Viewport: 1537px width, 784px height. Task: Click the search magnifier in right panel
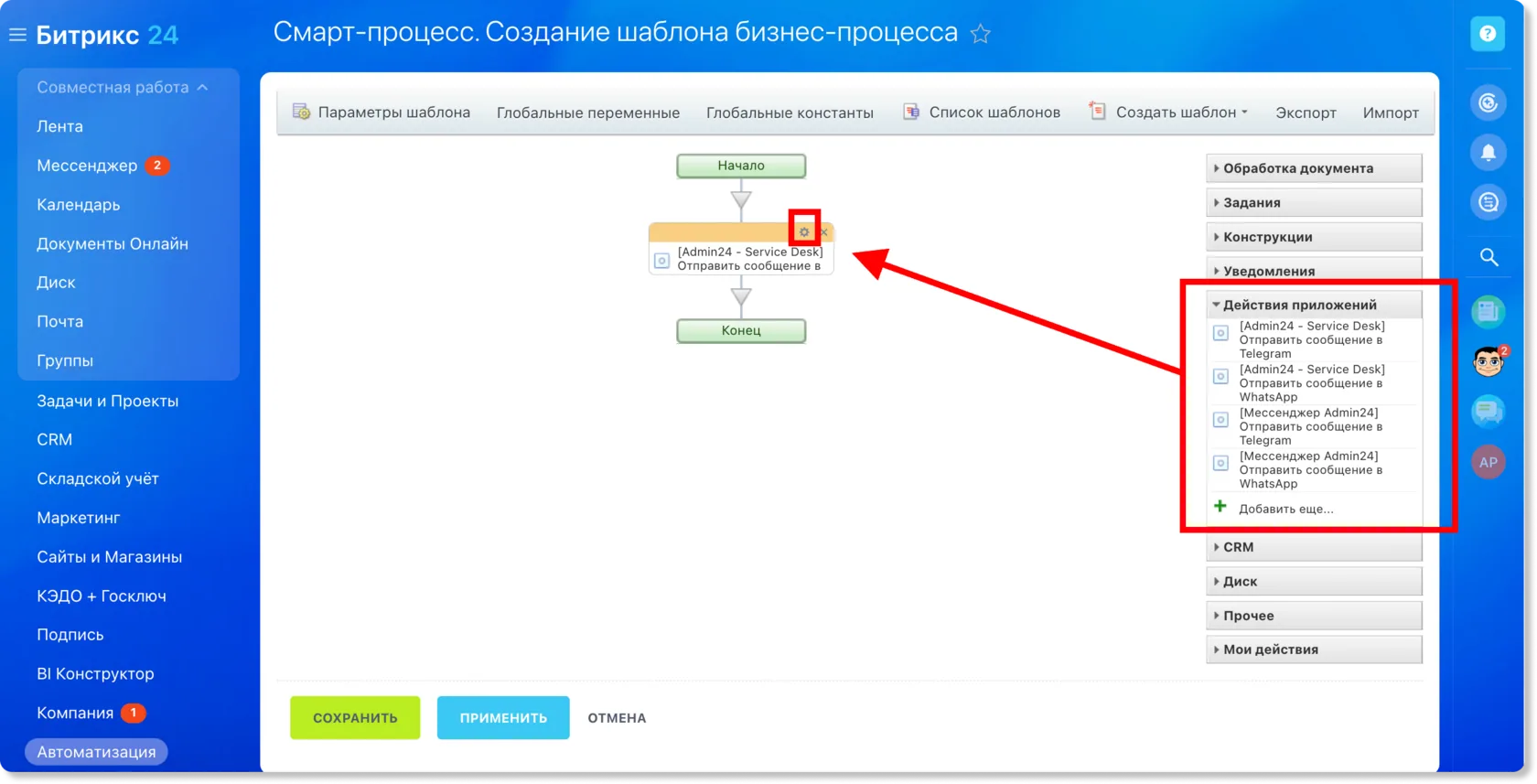pyautogui.click(x=1489, y=258)
